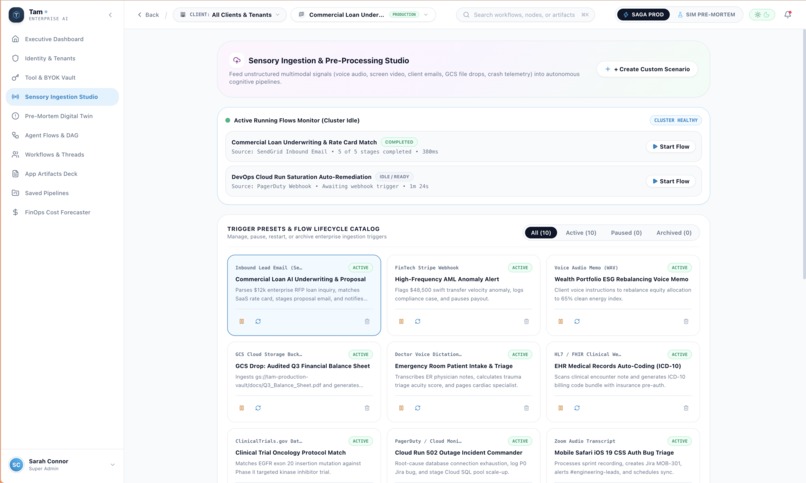Open App Artifacts Deck page
806x483 pixels.
point(62,174)
